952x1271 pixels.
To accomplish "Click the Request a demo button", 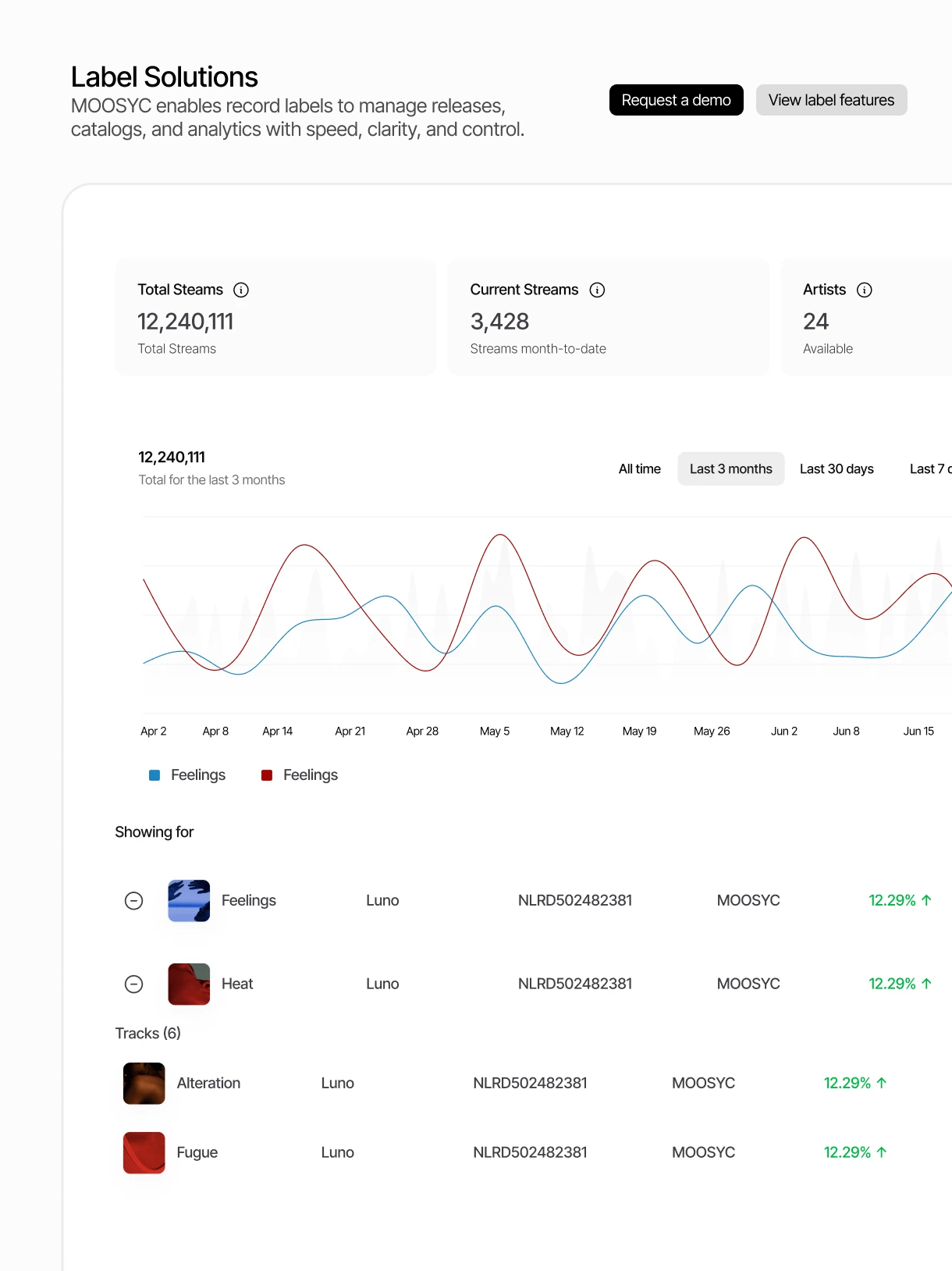I will (676, 100).
